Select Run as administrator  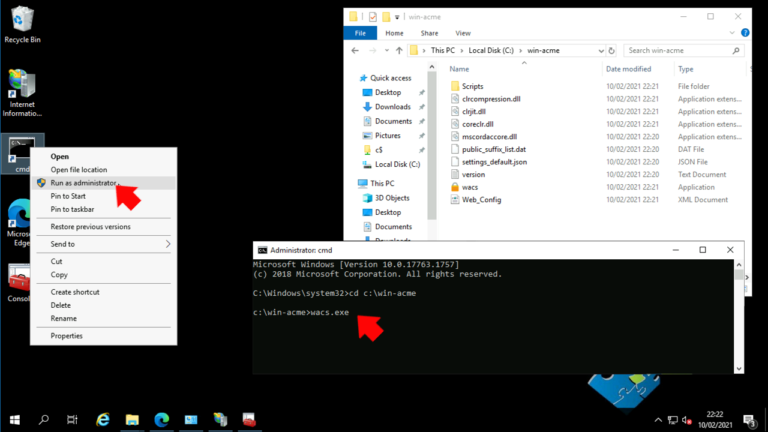pyautogui.click(x=103, y=183)
